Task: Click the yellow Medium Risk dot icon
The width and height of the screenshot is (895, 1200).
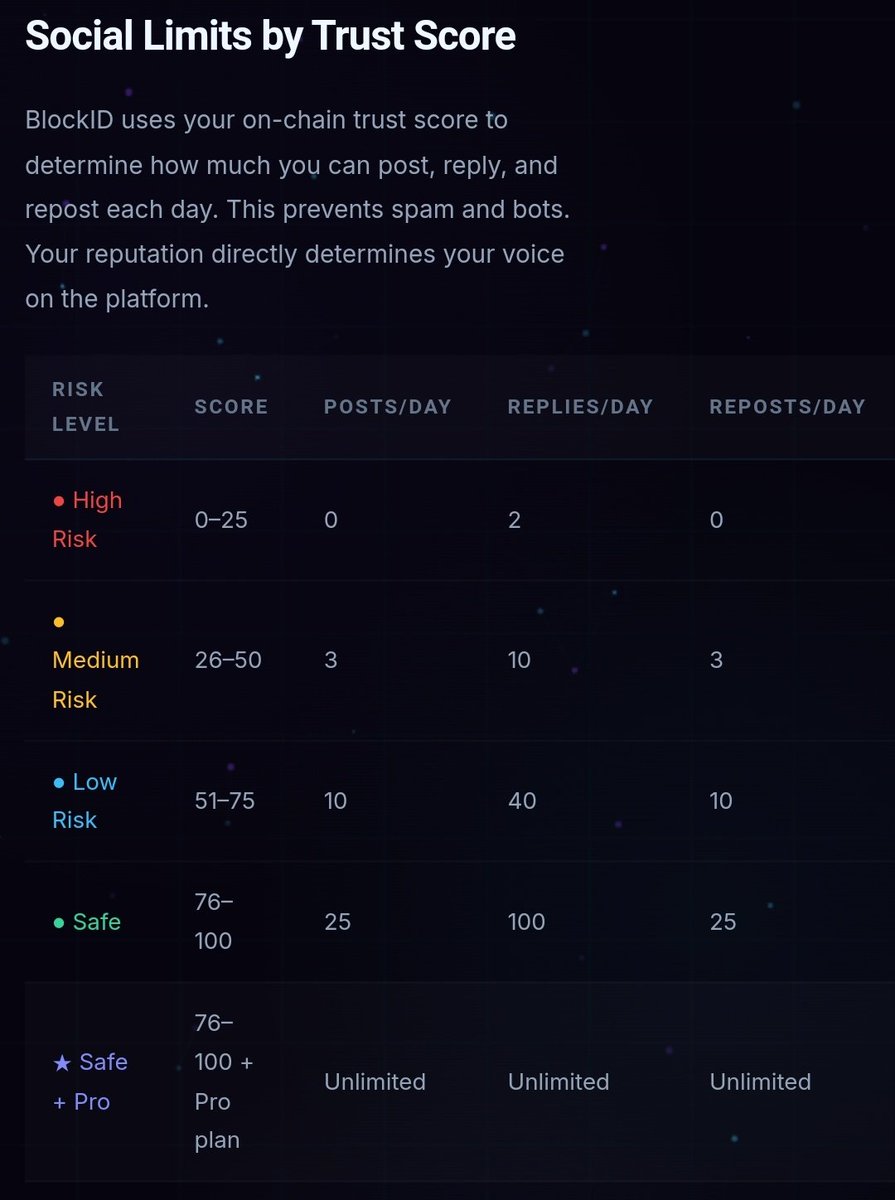Action: (x=58, y=621)
